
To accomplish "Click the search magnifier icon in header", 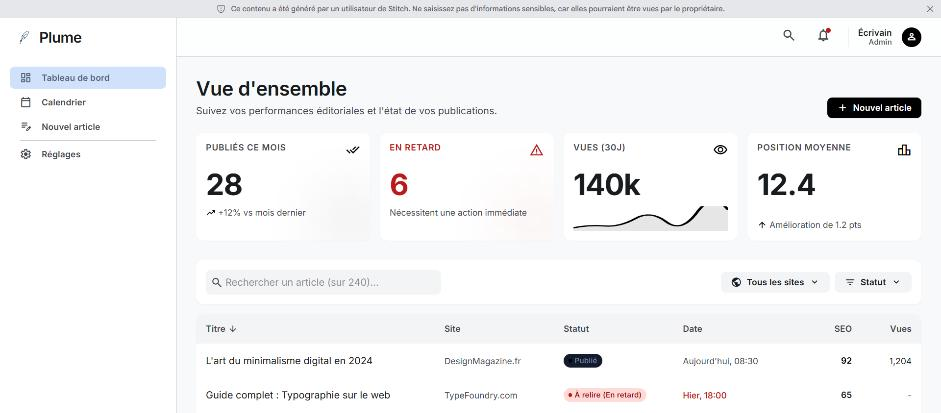I will pyautogui.click(x=789, y=35).
